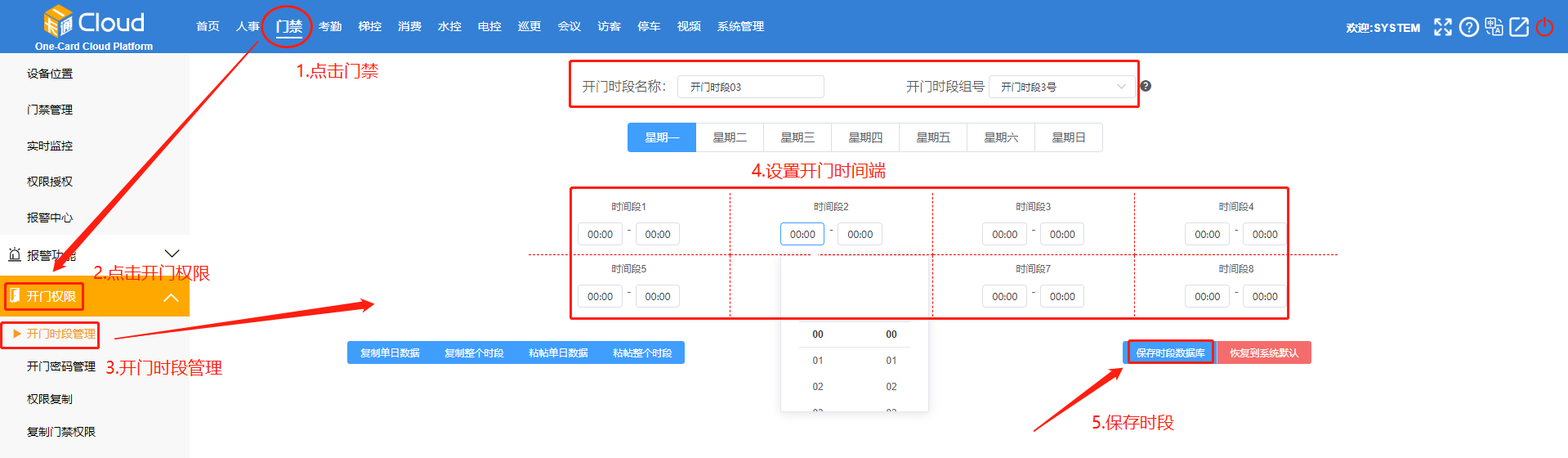
Task: Click the 保存时段数据库 button
Action: (1170, 352)
